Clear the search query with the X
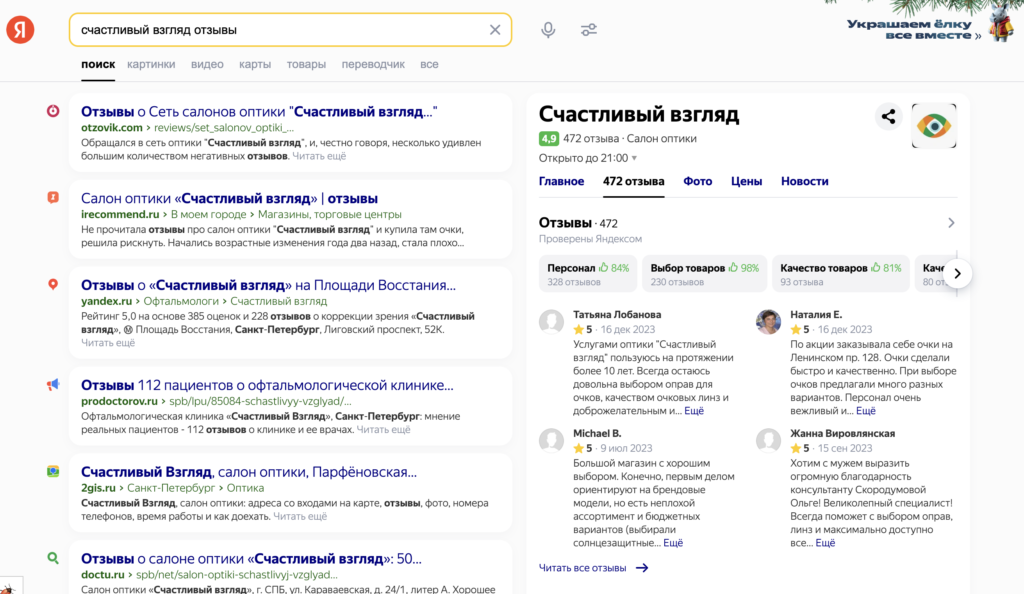Screen dimensions: 1024x594 (x=494, y=29)
